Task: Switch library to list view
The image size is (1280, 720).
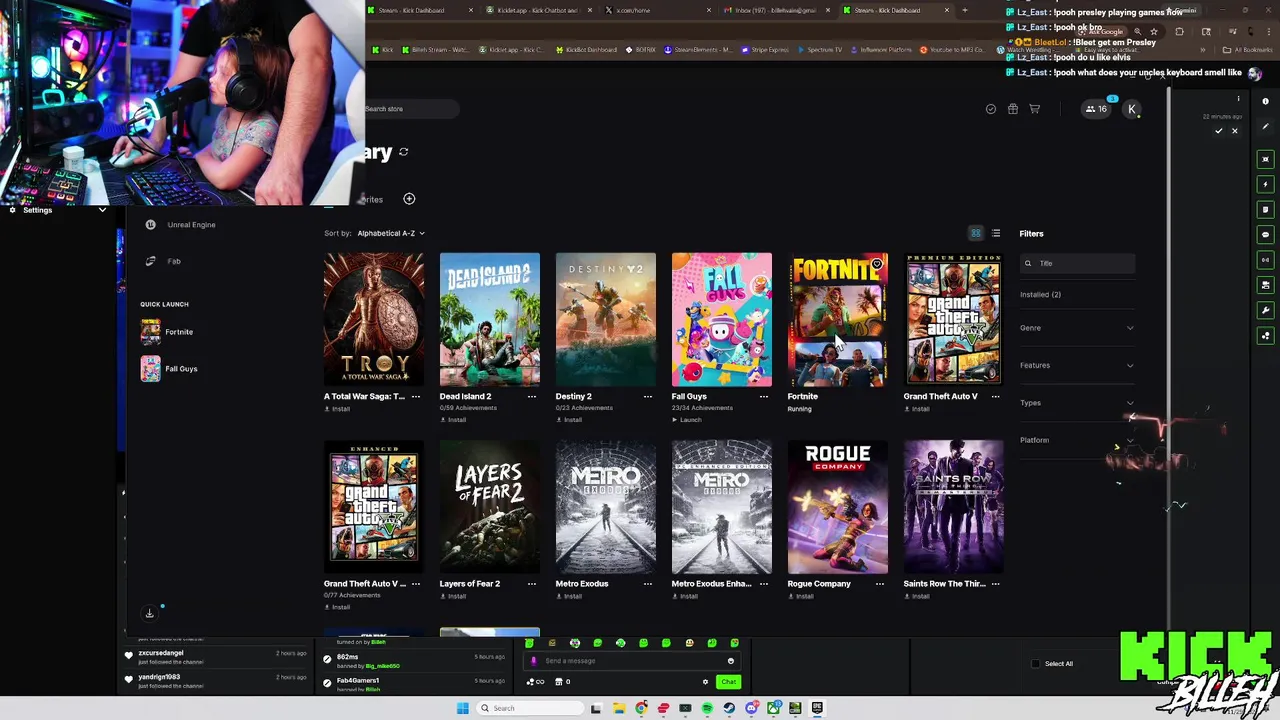Action: pos(996,233)
